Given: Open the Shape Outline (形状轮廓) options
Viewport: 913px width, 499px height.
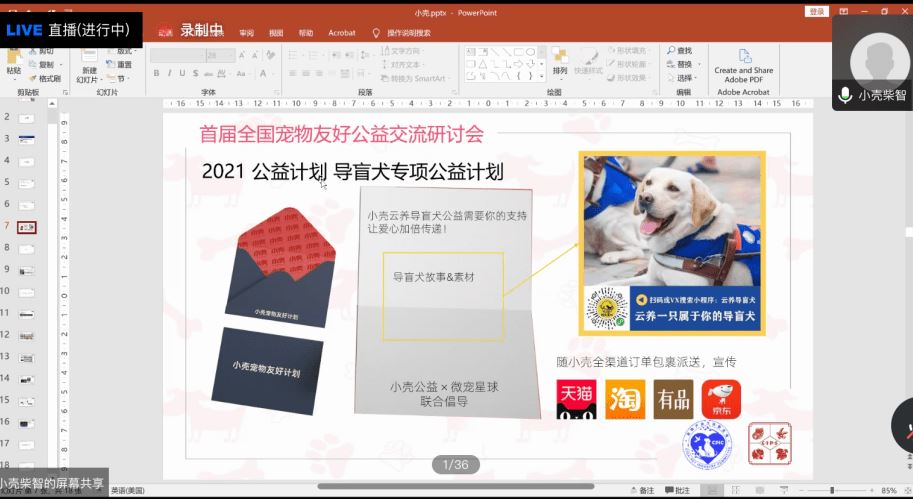Looking at the screenshot, I should [628, 65].
